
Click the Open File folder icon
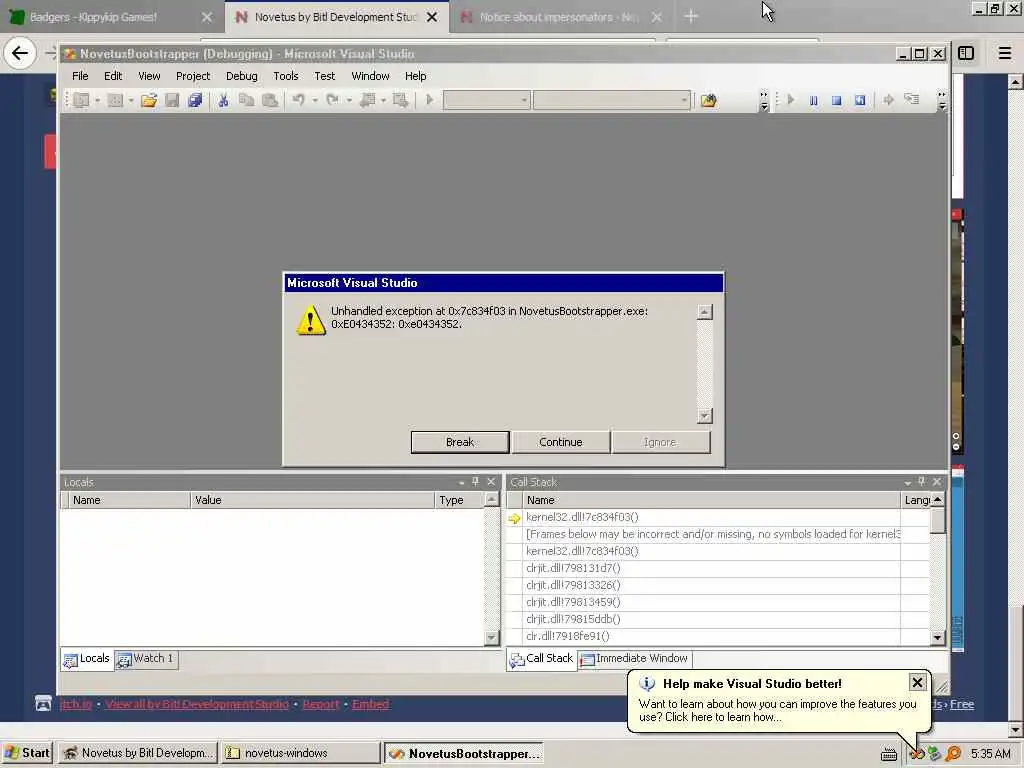coord(149,100)
